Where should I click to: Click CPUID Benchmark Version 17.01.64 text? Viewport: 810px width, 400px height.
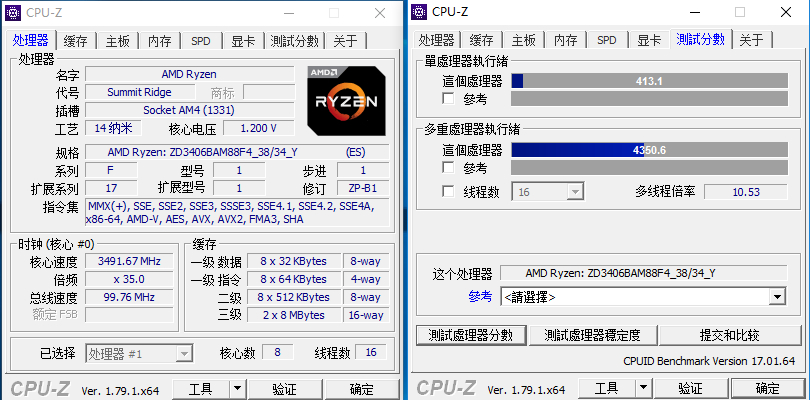click(x=709, y=361)
